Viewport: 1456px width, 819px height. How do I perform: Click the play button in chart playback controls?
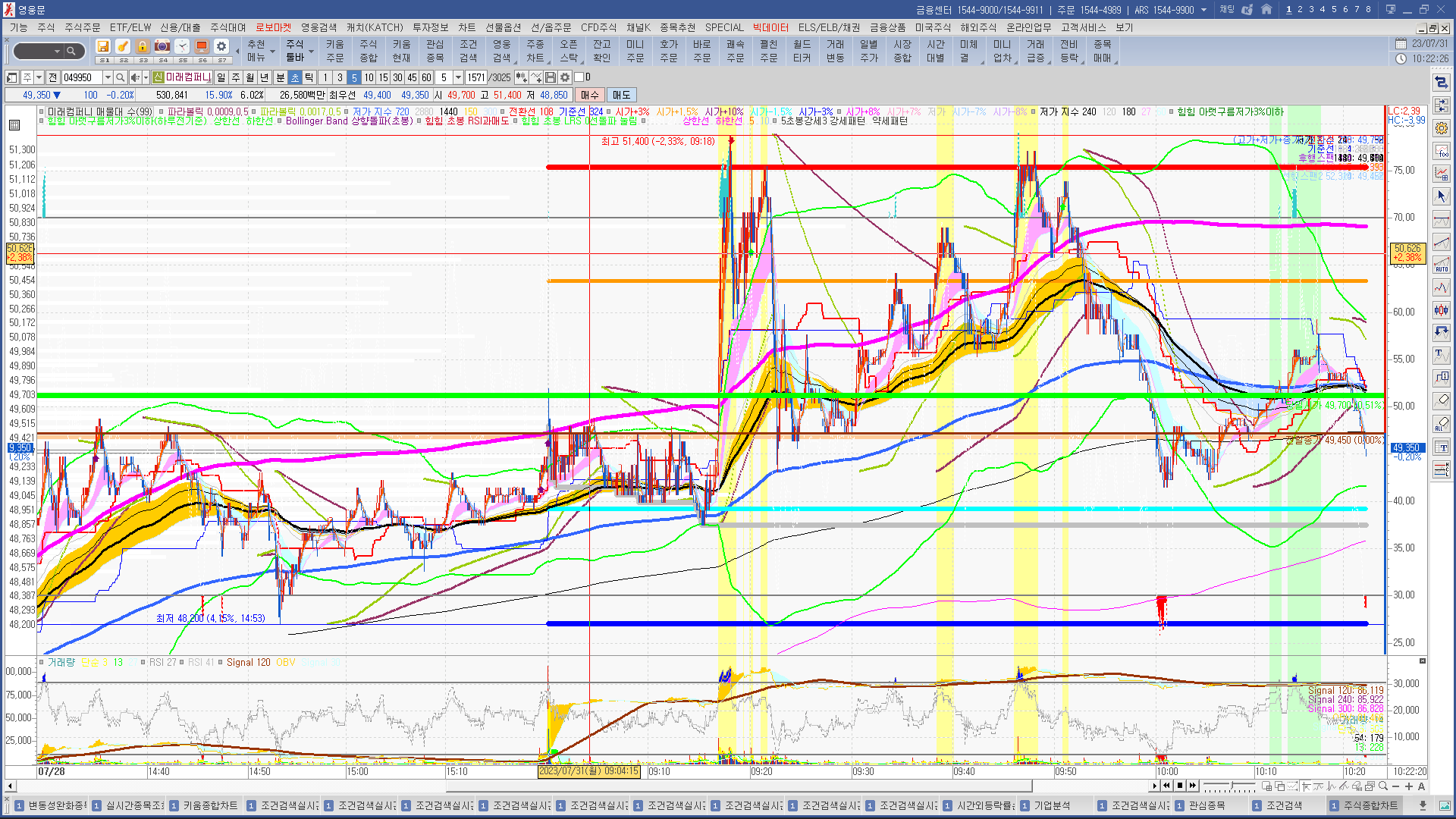click(1155, 786)
